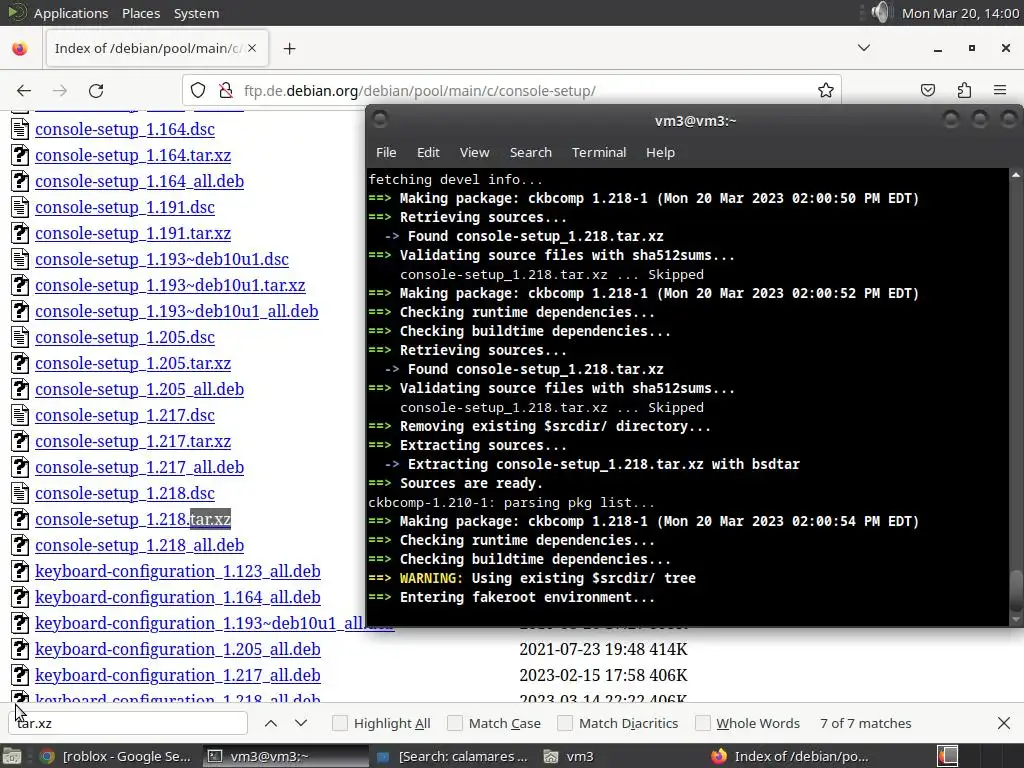Close the find bar
This screenshot has width=1024, height=768.
tap(1004, 723)
